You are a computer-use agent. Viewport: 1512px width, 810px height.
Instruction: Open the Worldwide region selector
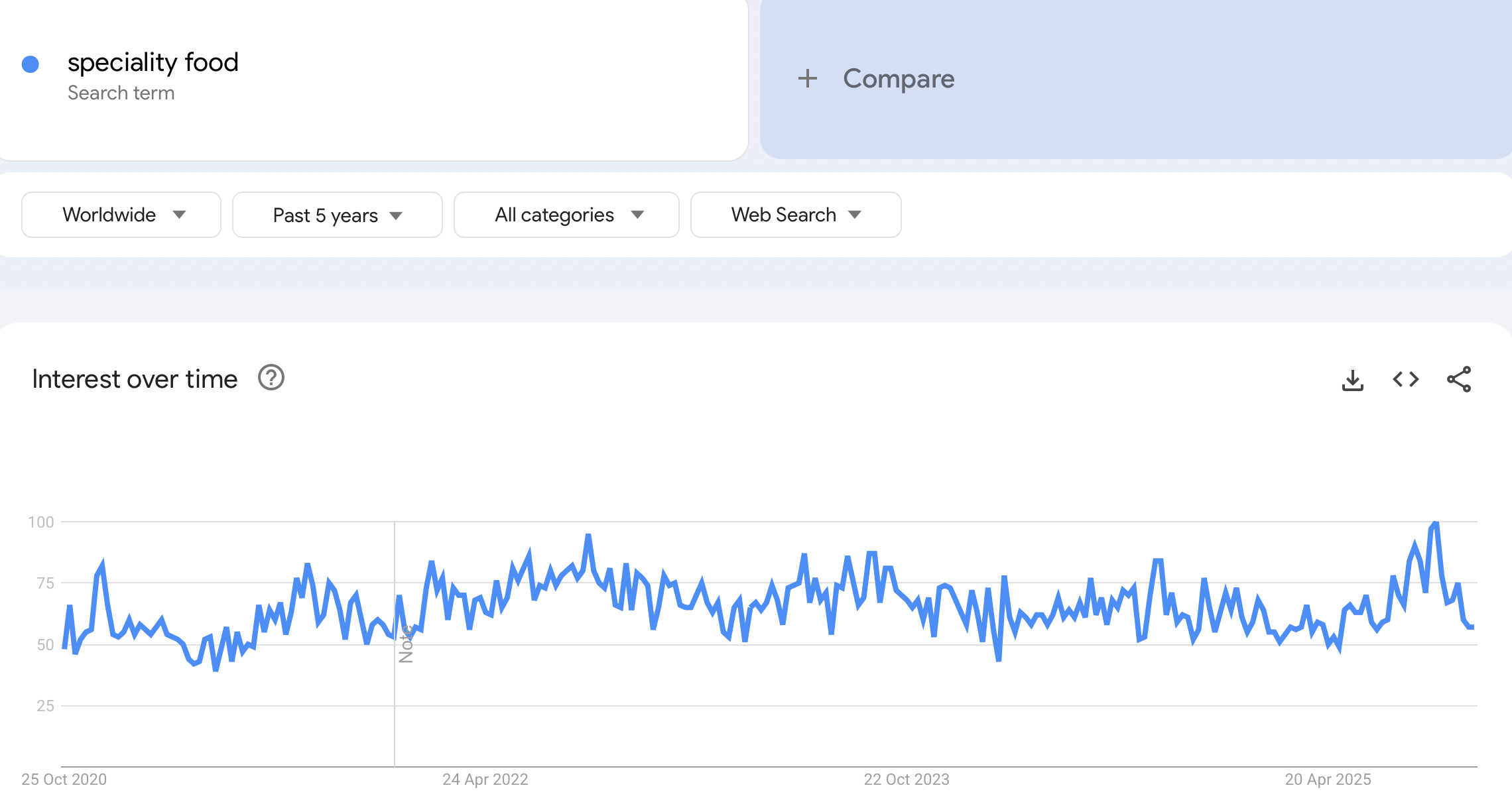[x=121, y=215]
